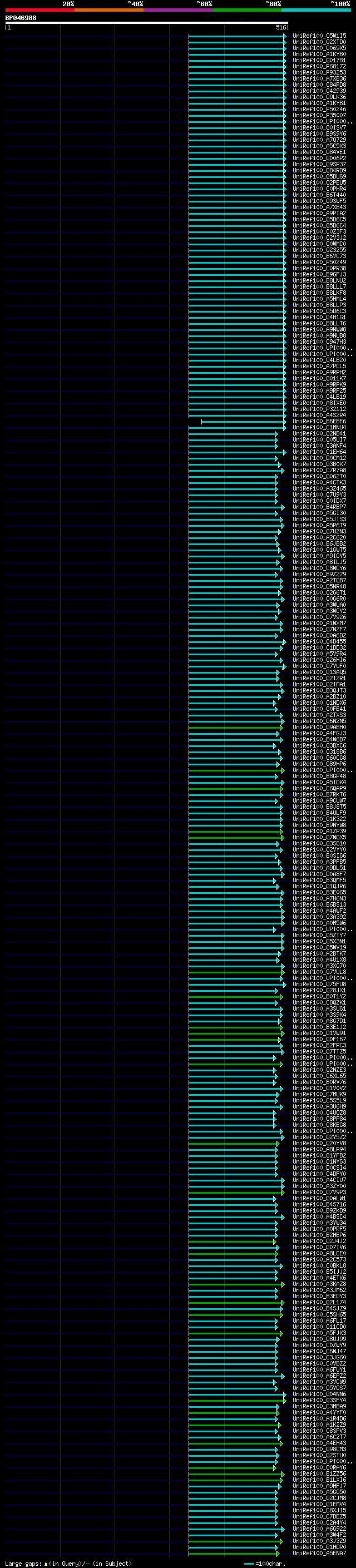Click hit UniRef100_A5C5K3
356x1568 pixels.
pyautogui.click(x=319, y=146)
